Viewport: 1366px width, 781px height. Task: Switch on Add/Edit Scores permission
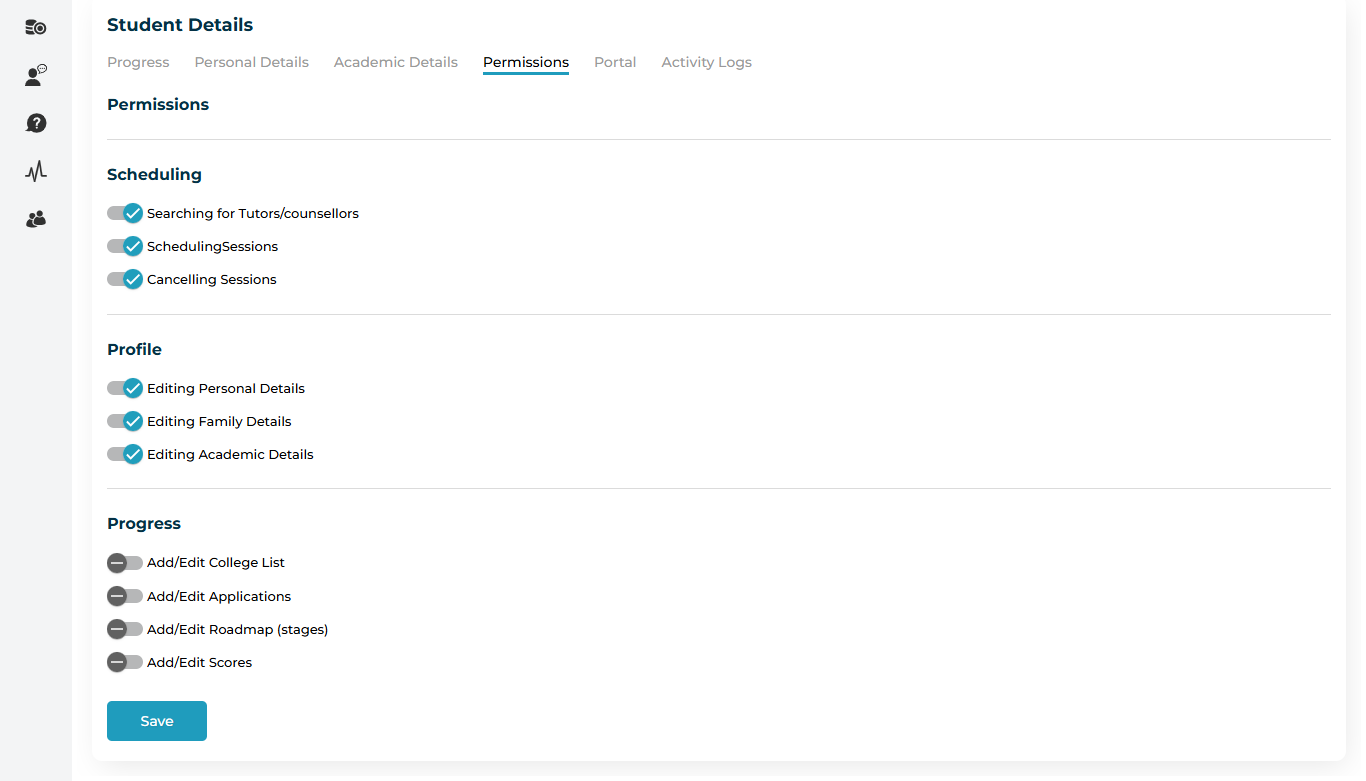click(125, 662)
